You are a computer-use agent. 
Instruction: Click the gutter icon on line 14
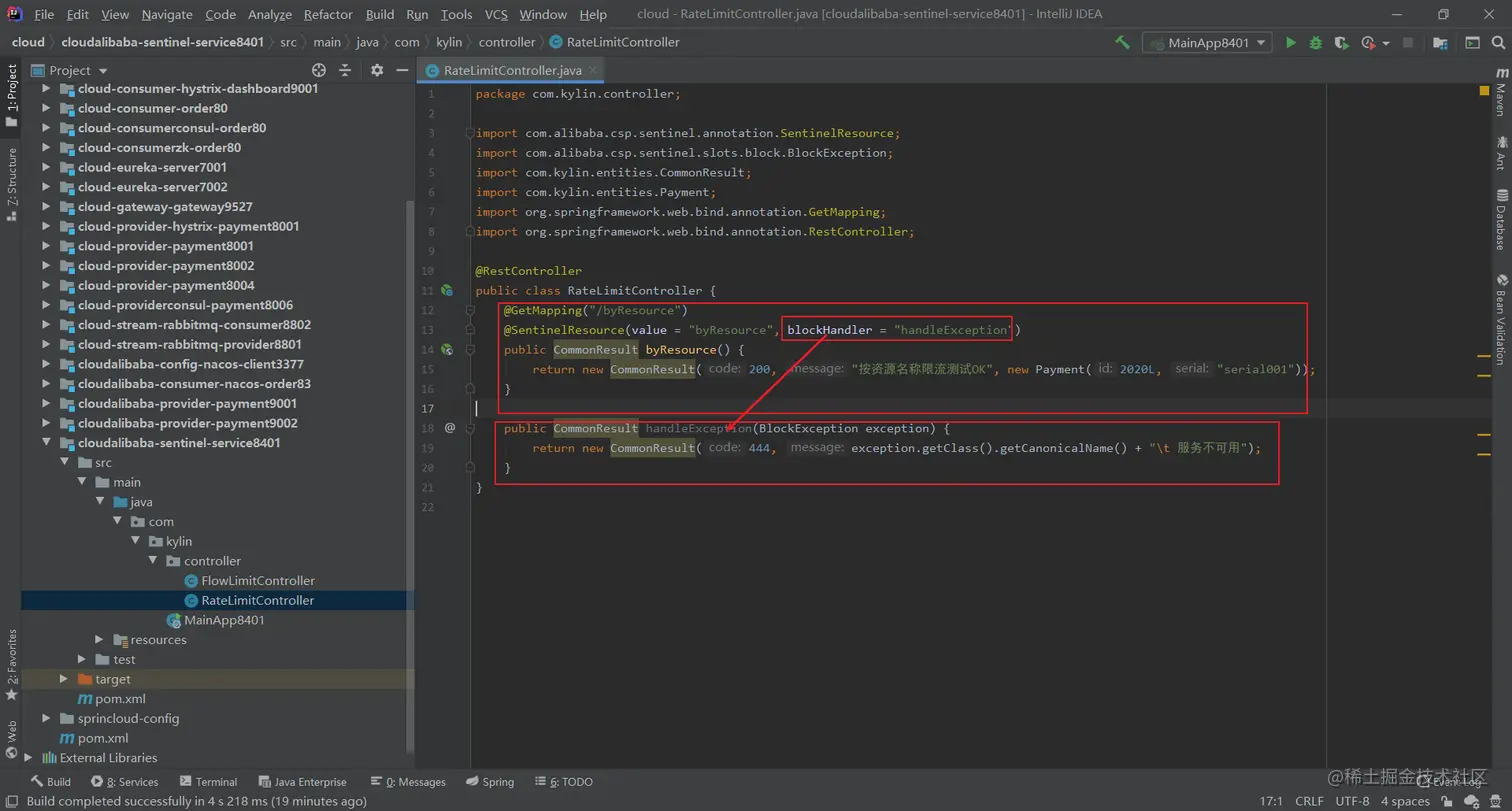click(448, 350)
